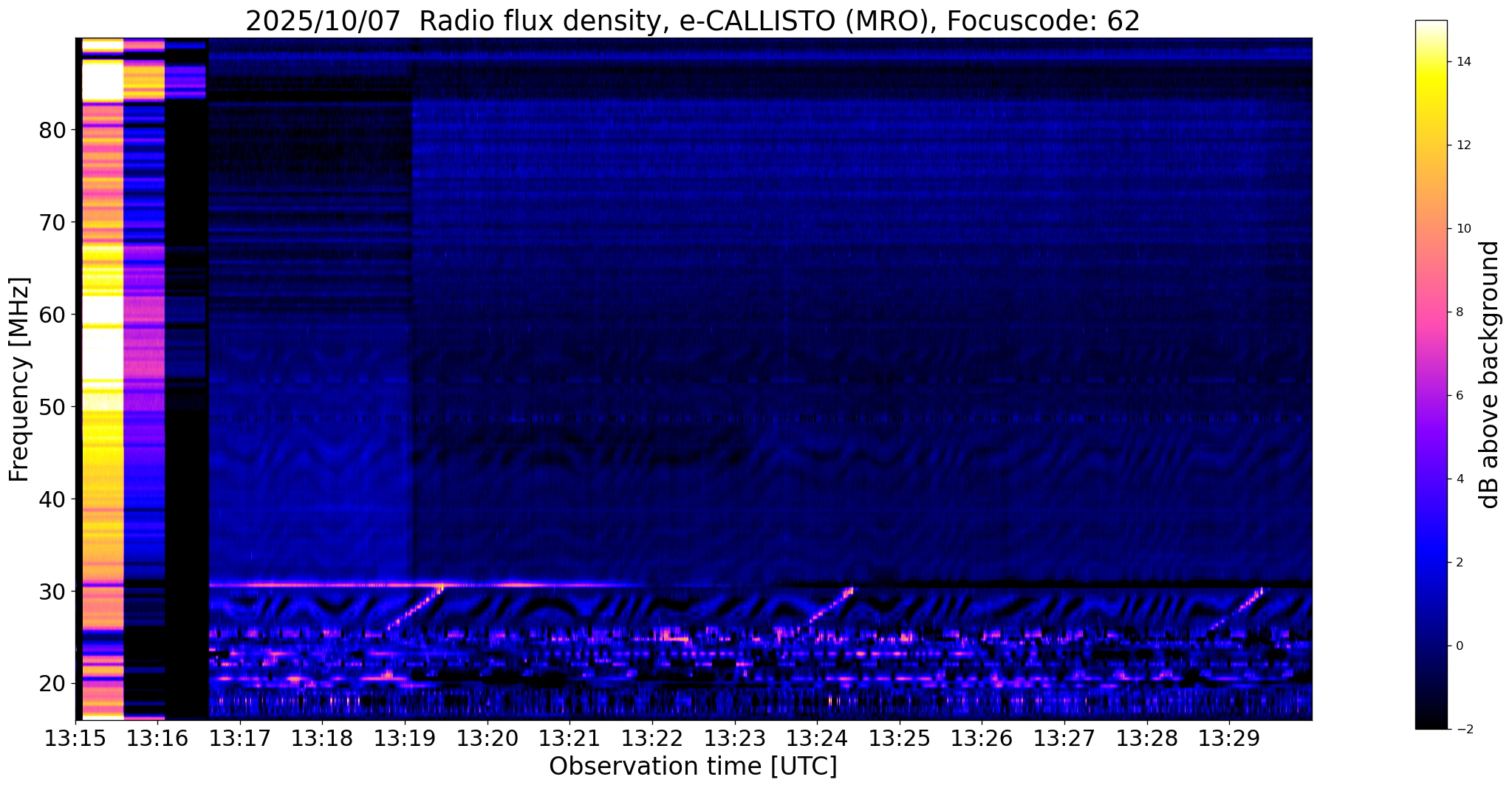Image resolution: width=1512 pixels, height=788 pixels.
Task: Click the 13:22 time tick label
Action: point(652,739)
